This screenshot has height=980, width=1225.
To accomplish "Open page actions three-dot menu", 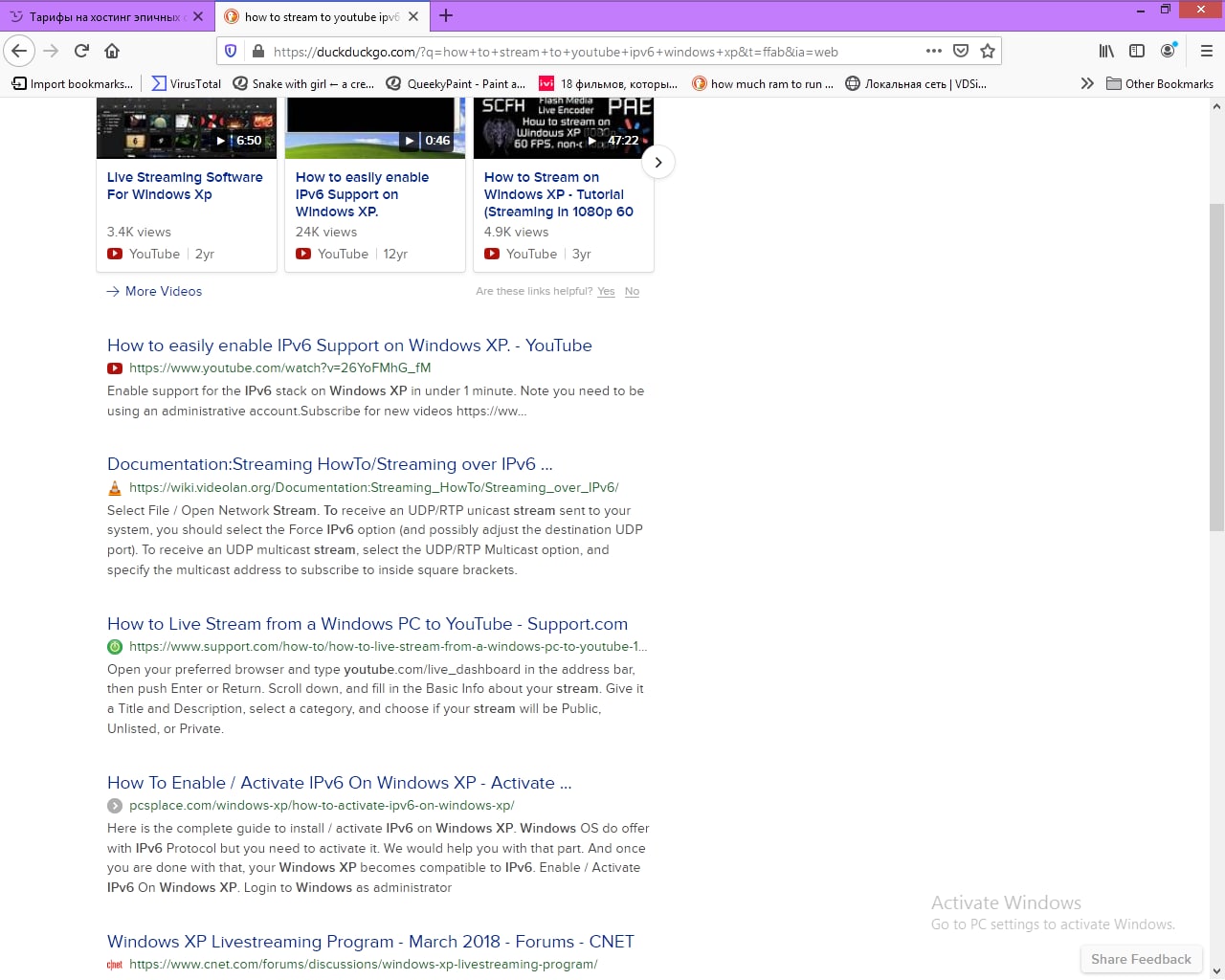I will coord(934,51).
